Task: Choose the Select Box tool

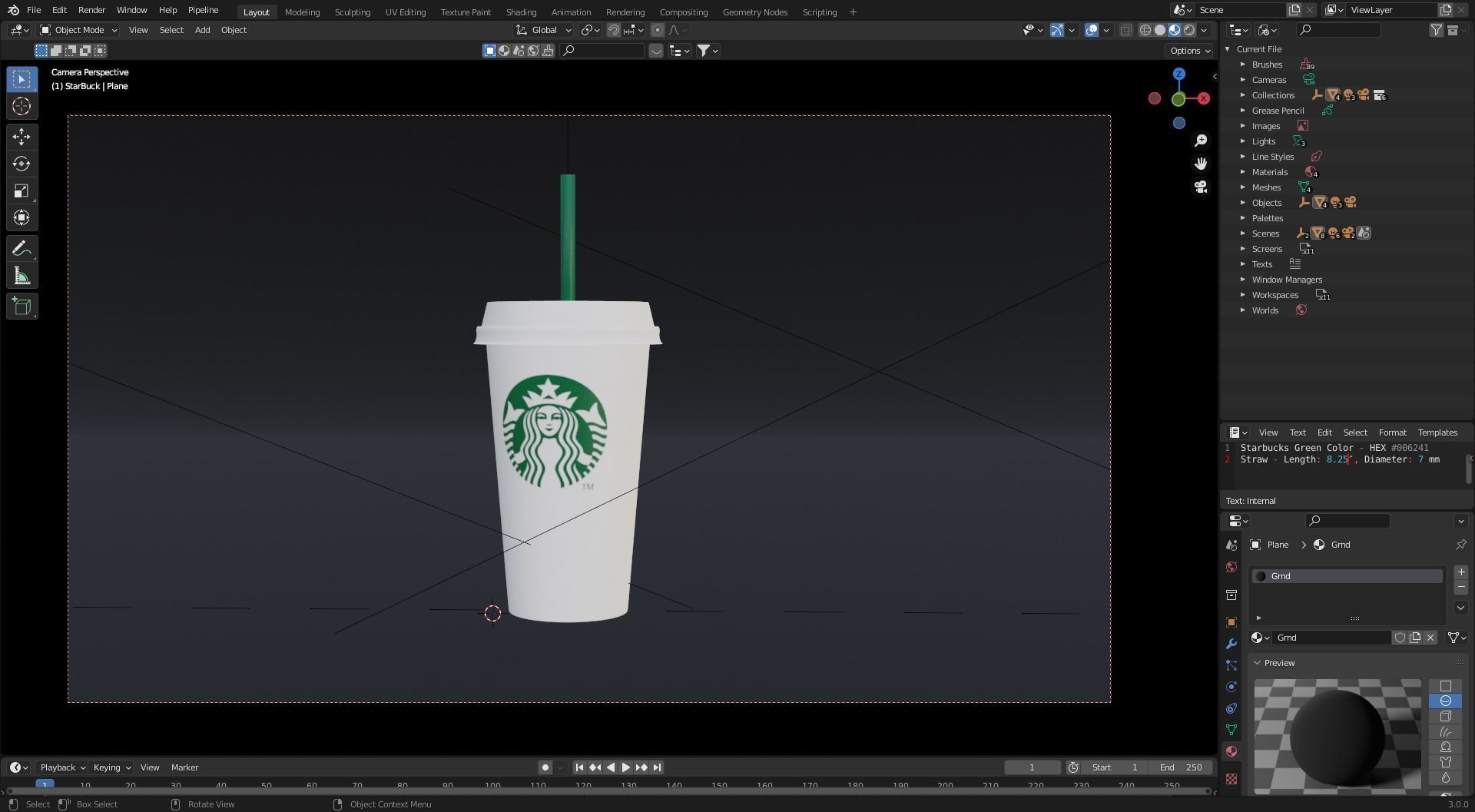Action: pos(22,79)
